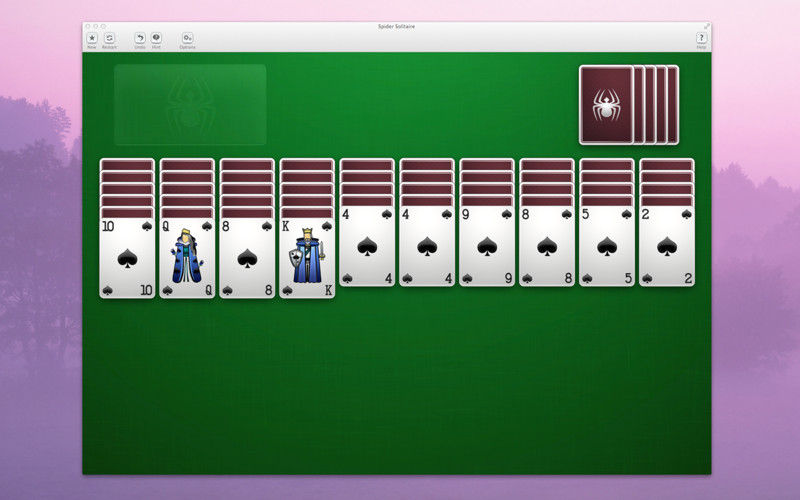Viewport: 800px width, 500px height.
Task: Select the 5 of spades card
Action: point(607,246)
